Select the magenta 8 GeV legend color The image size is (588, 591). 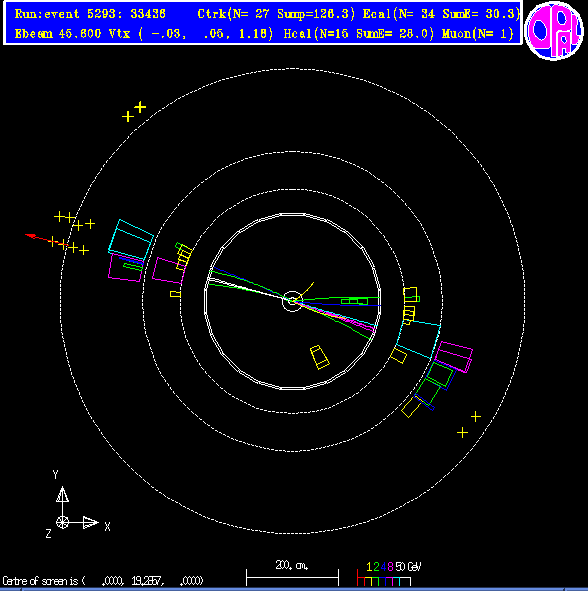point(390,567)
